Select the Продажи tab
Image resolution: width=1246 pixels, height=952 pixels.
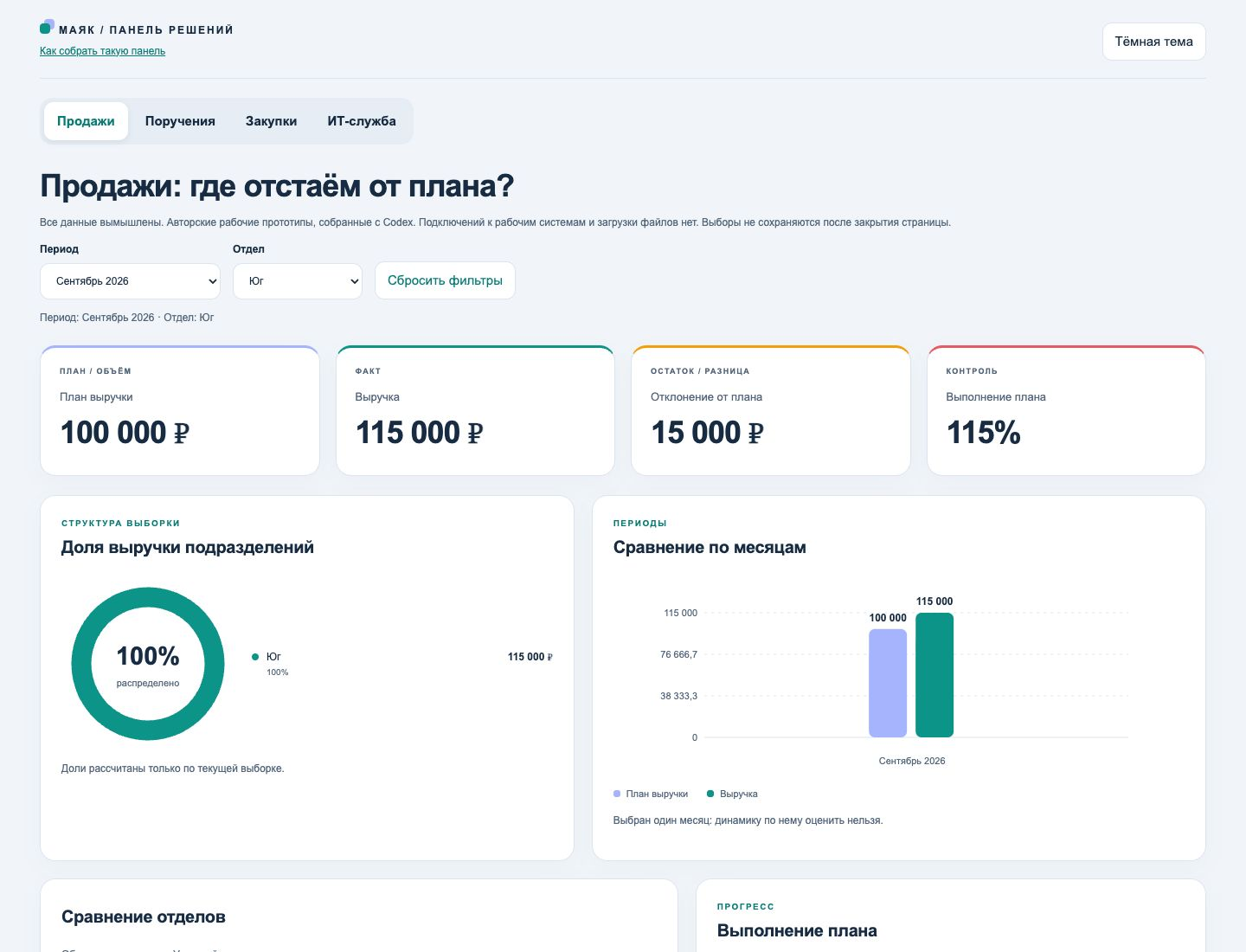coord(86,121)
